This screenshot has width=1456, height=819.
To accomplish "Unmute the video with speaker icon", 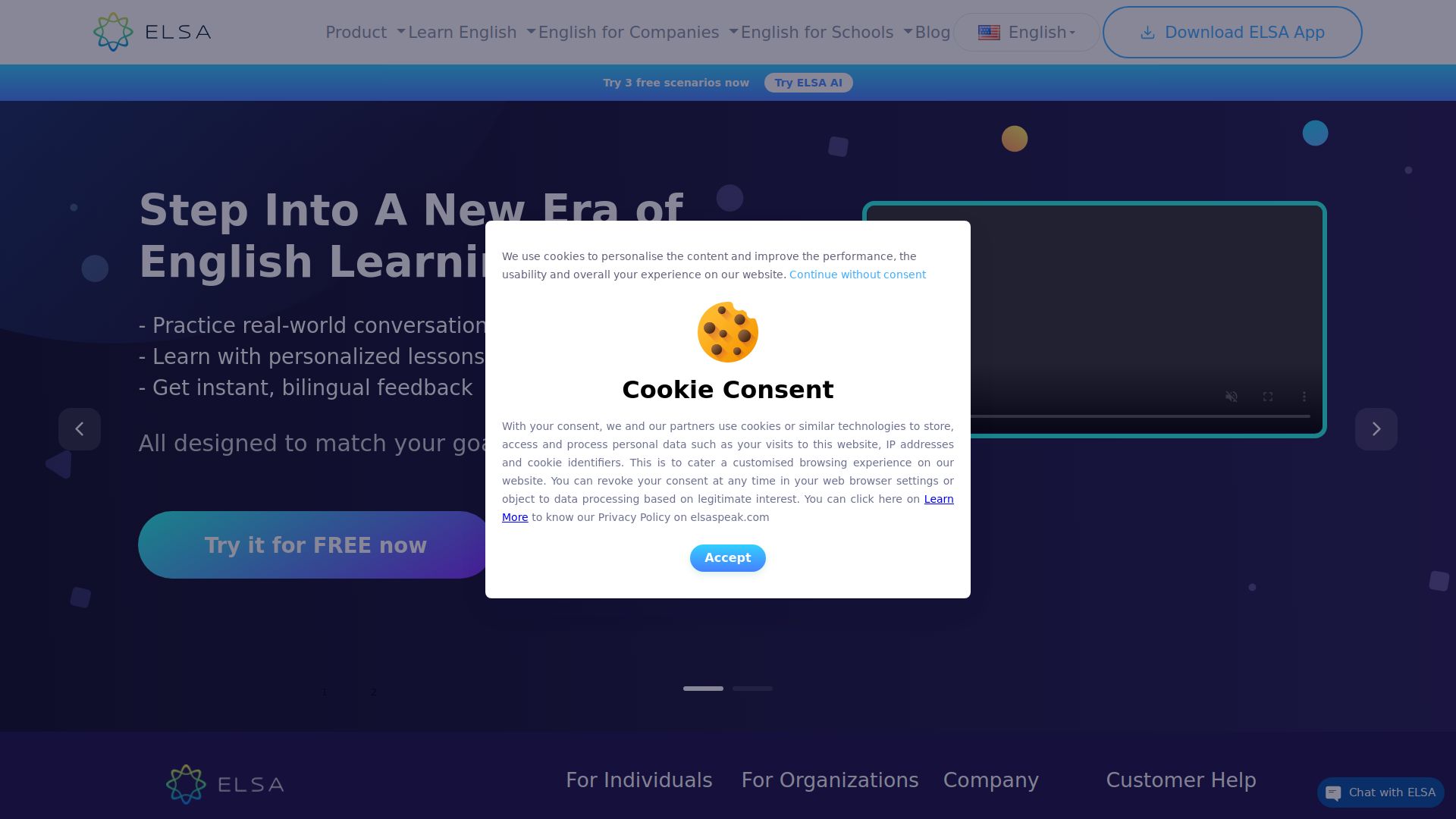I will coord(1232,397).
